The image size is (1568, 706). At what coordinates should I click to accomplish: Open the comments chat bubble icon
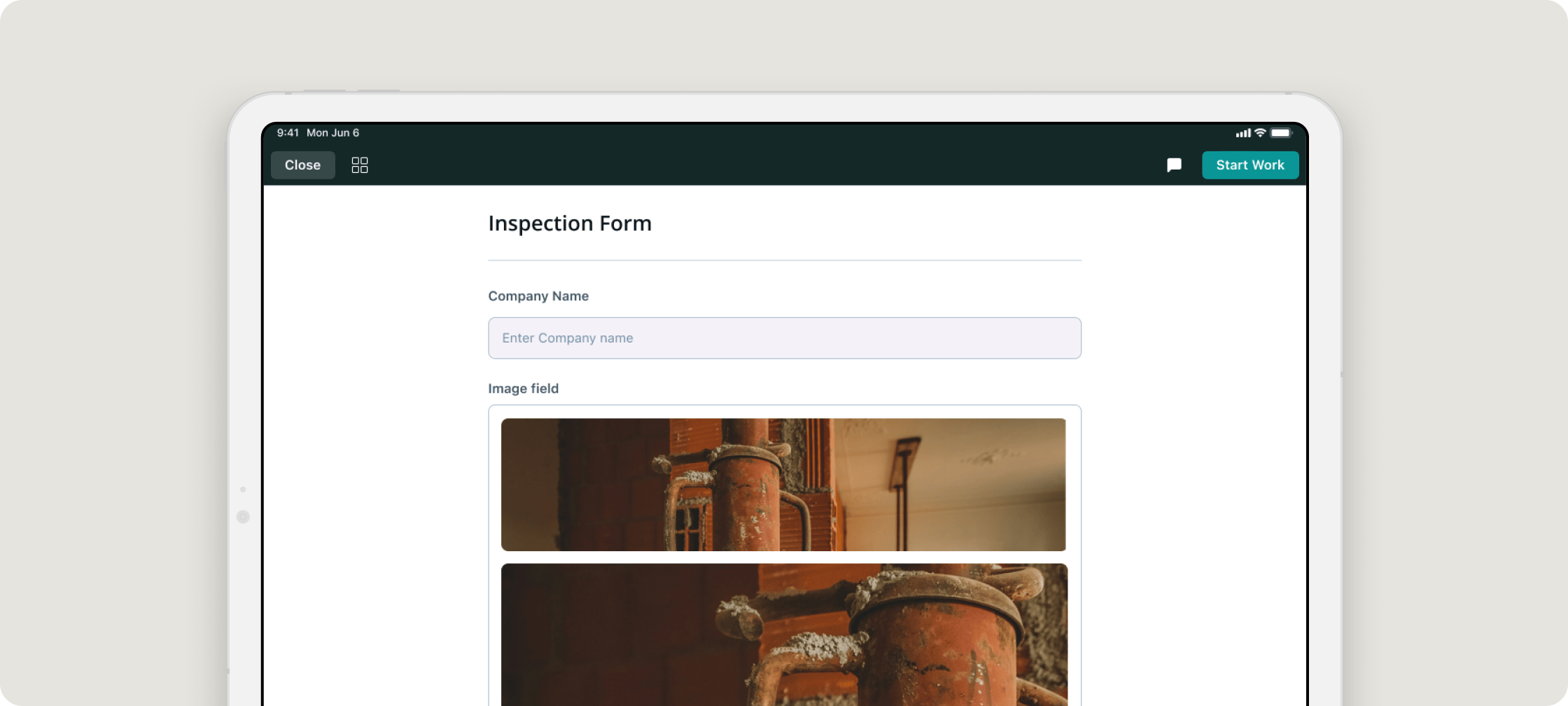(x=1174, y=165)
